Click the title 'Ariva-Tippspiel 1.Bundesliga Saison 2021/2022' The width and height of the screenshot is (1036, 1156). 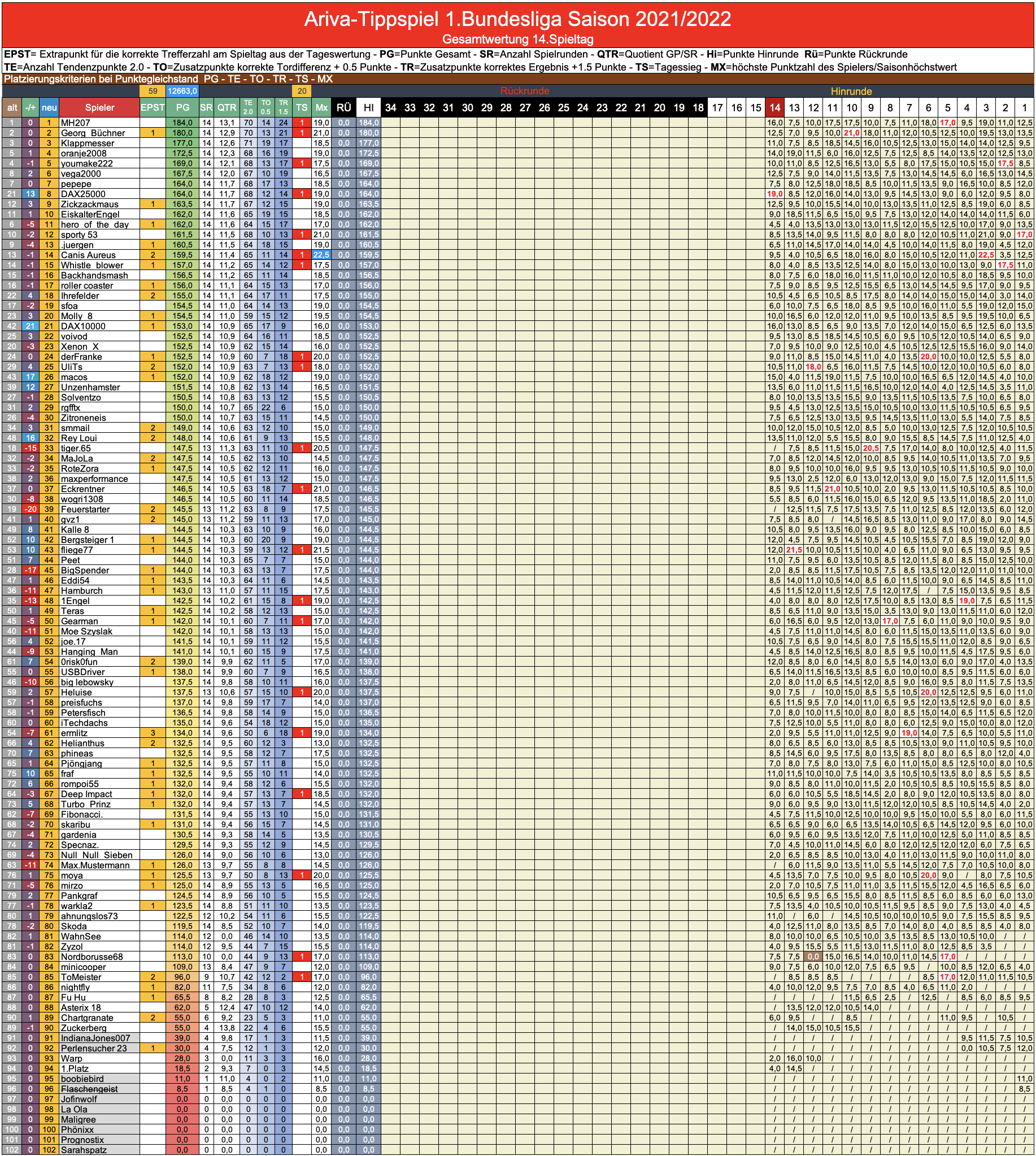click(517, 19)
